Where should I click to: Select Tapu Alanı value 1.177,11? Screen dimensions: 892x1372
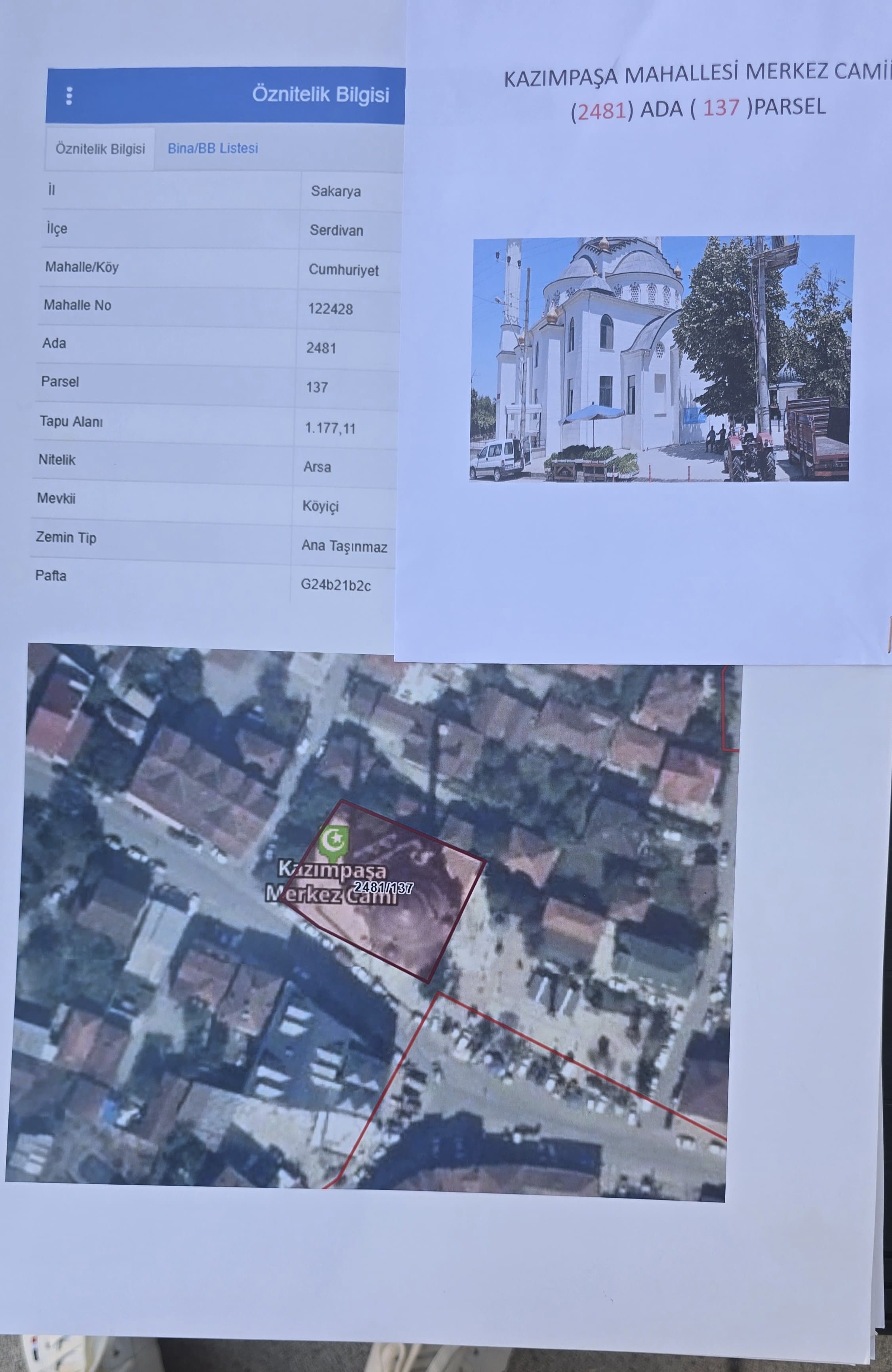(330, 428)
